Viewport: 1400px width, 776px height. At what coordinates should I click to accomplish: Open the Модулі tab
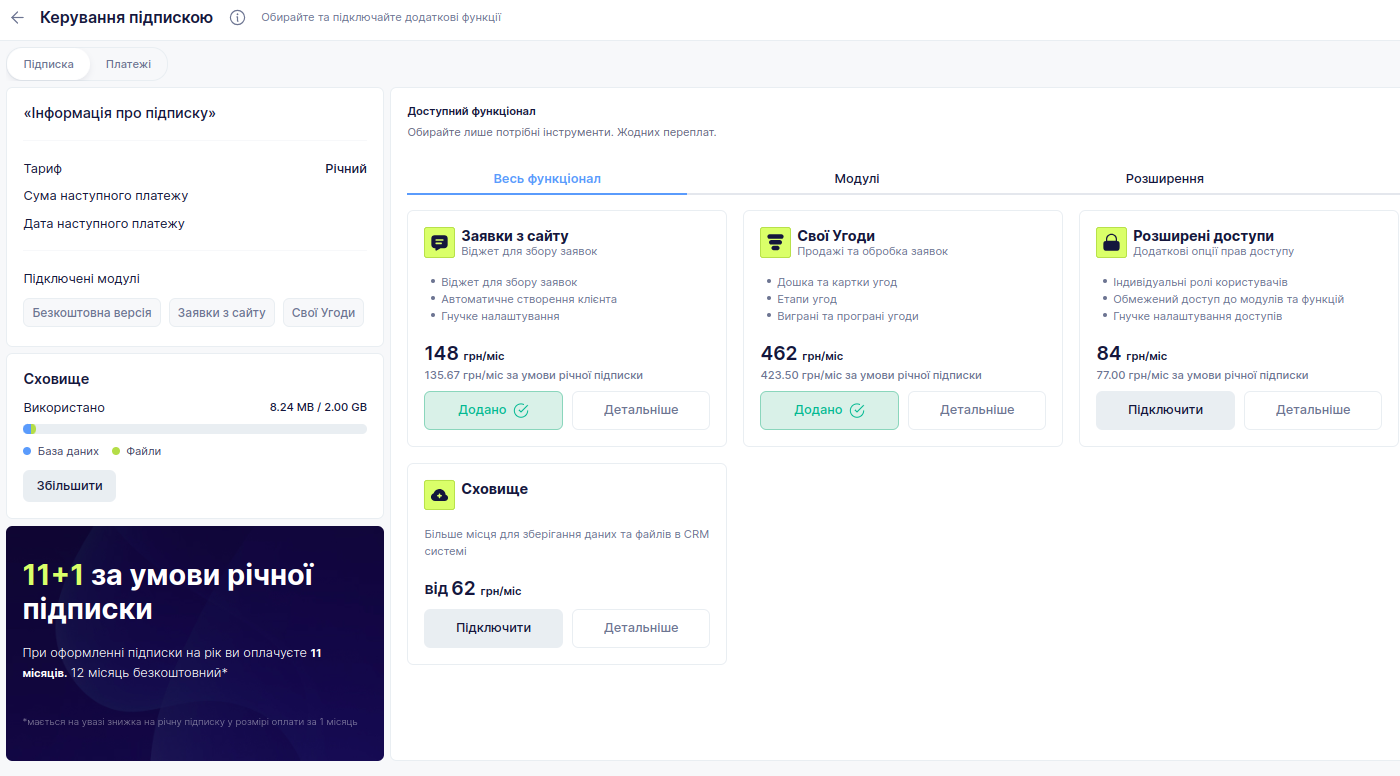(x=857, y=179)
